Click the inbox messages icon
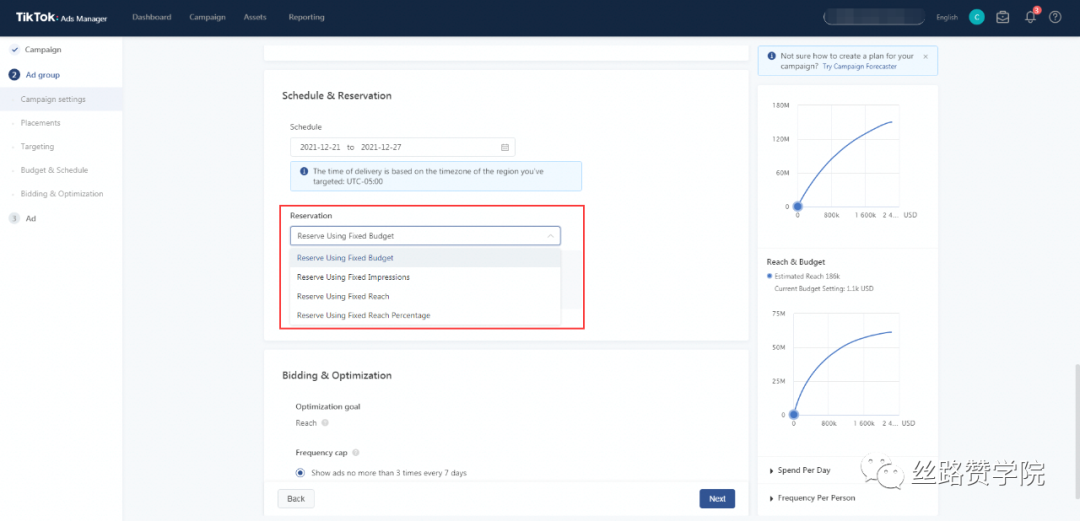 click(1003, 17)
